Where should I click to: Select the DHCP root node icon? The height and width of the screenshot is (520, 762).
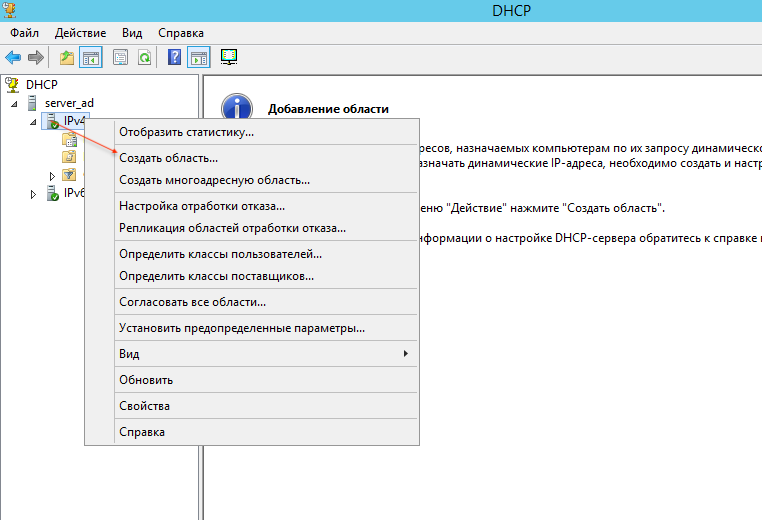(12, 84)
